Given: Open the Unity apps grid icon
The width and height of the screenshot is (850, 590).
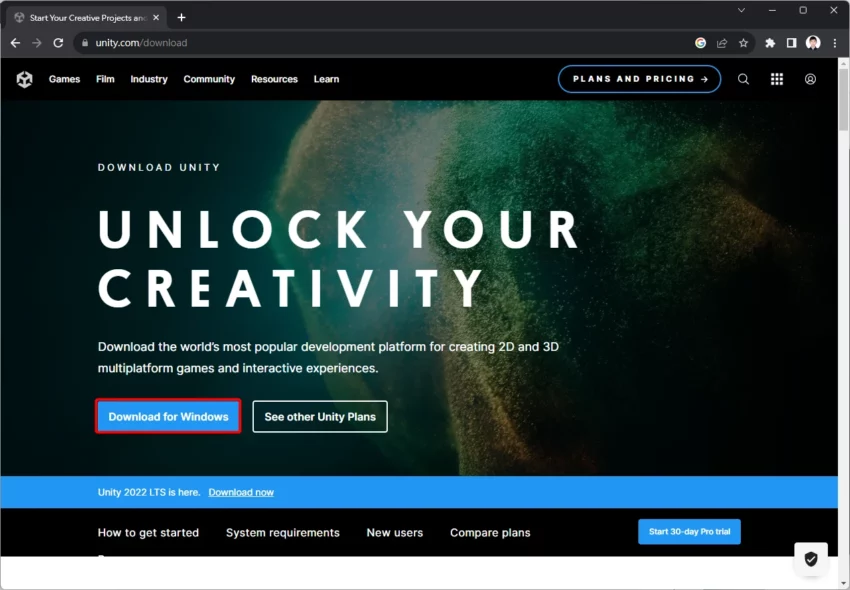Looking at the screenshot, I should point(777,79).
